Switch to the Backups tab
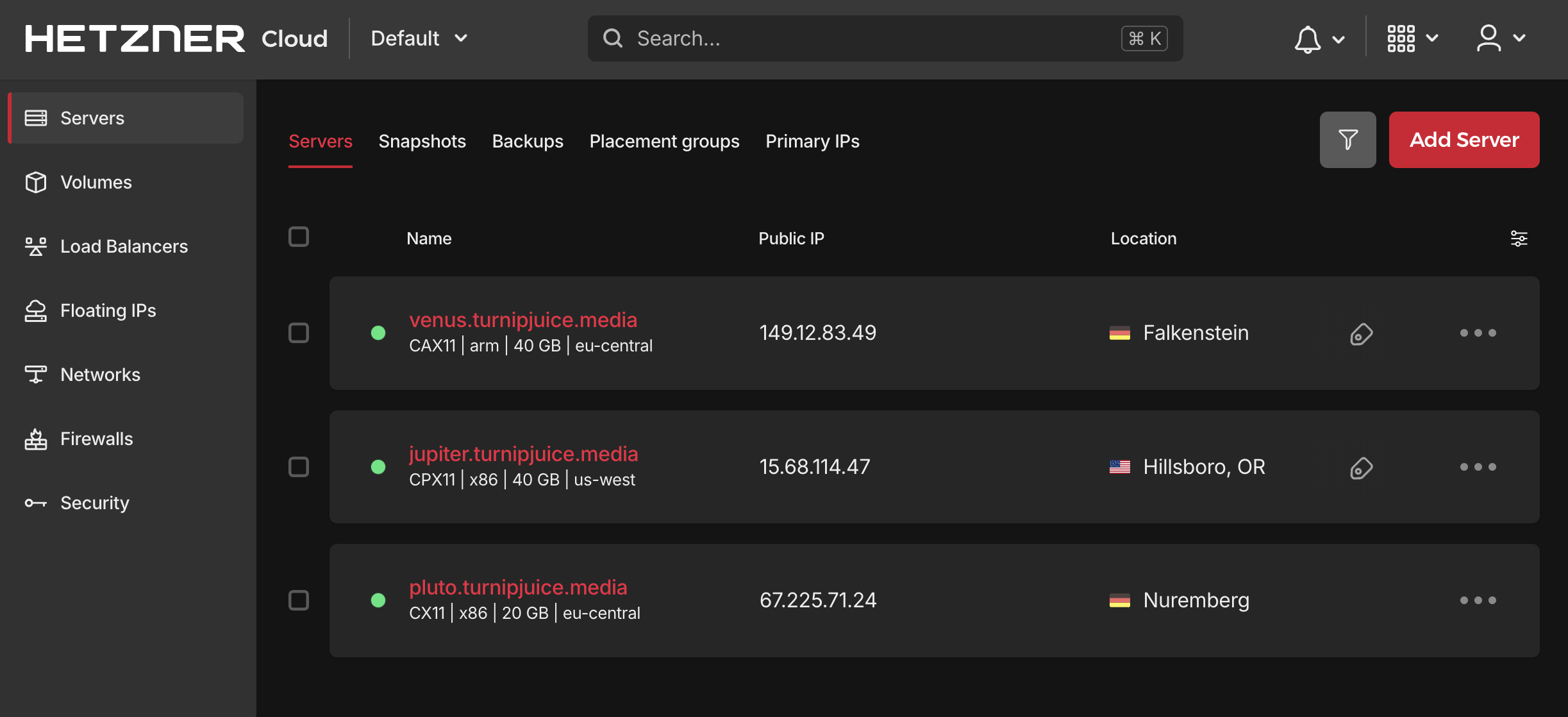 527,140
